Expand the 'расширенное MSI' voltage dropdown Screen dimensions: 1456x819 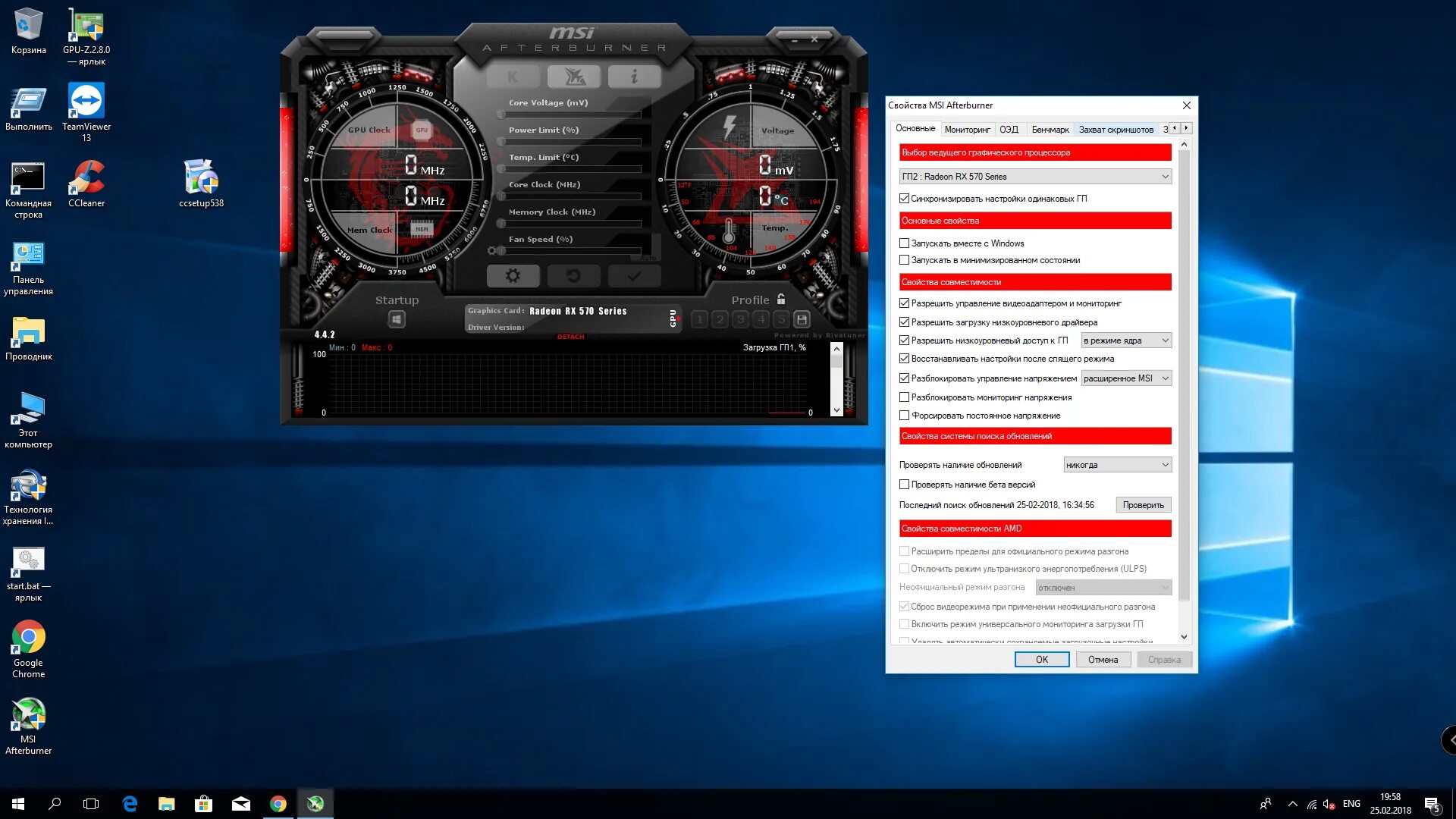(x=1125, y=378)
